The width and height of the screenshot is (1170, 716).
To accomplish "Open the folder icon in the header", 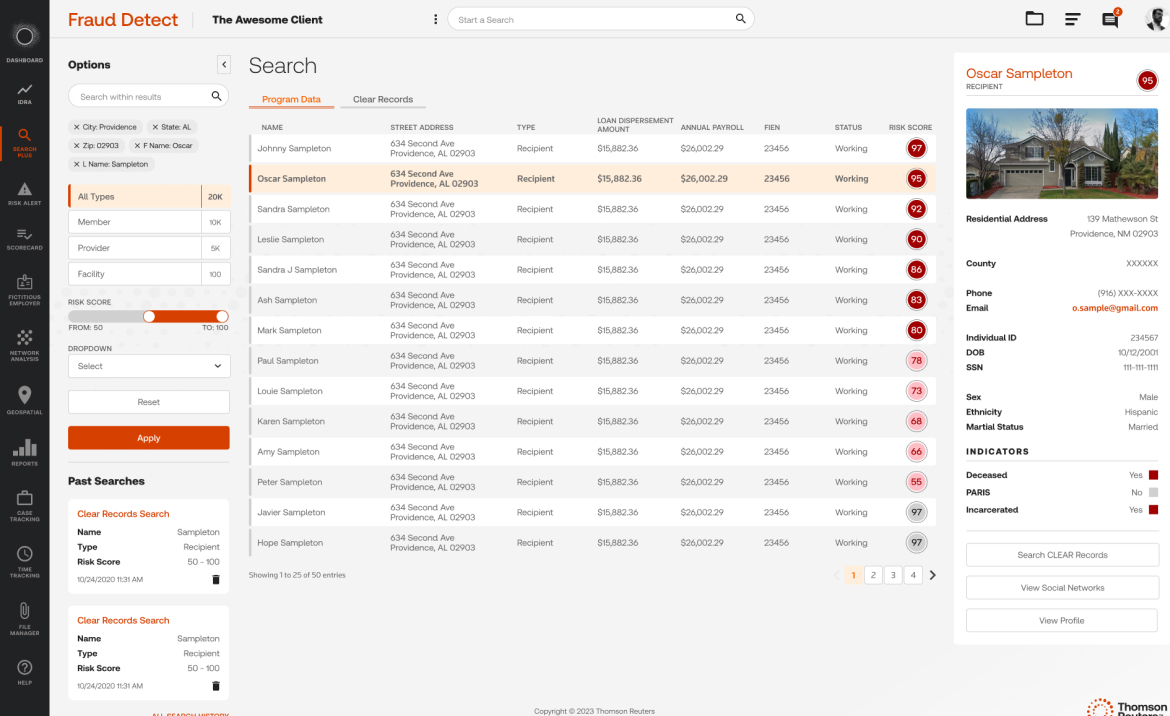I will (x=1034, y=19).
